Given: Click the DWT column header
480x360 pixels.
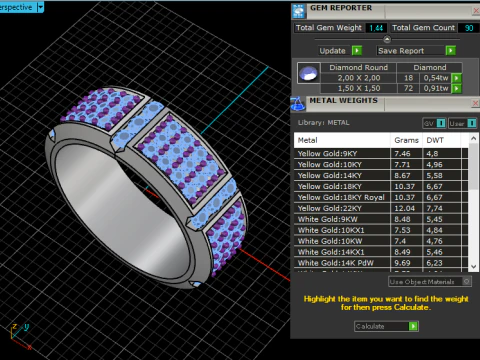Looking at the screenshot, I should [x=441, y=140].
